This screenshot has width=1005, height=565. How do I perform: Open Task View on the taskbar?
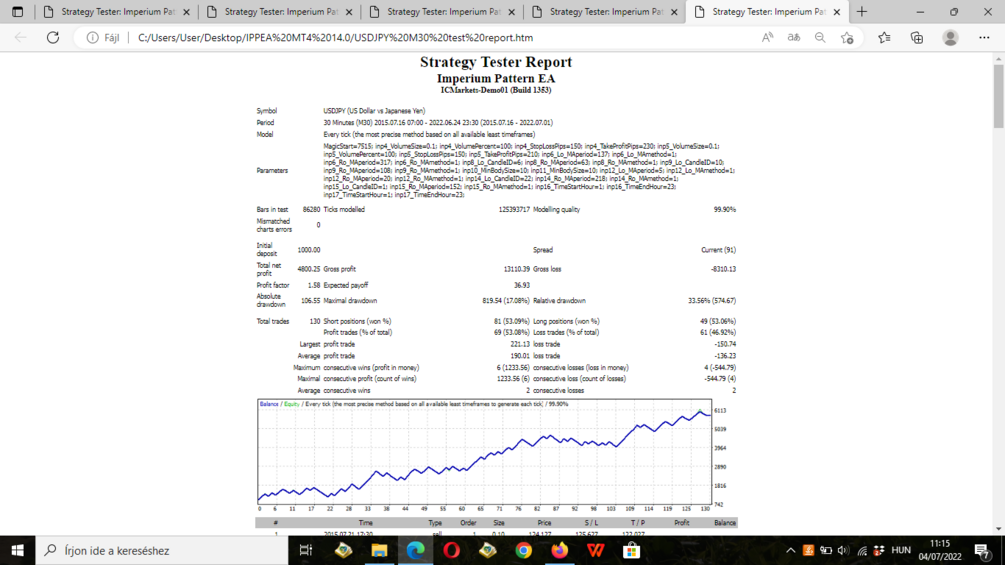click(306, 550)
